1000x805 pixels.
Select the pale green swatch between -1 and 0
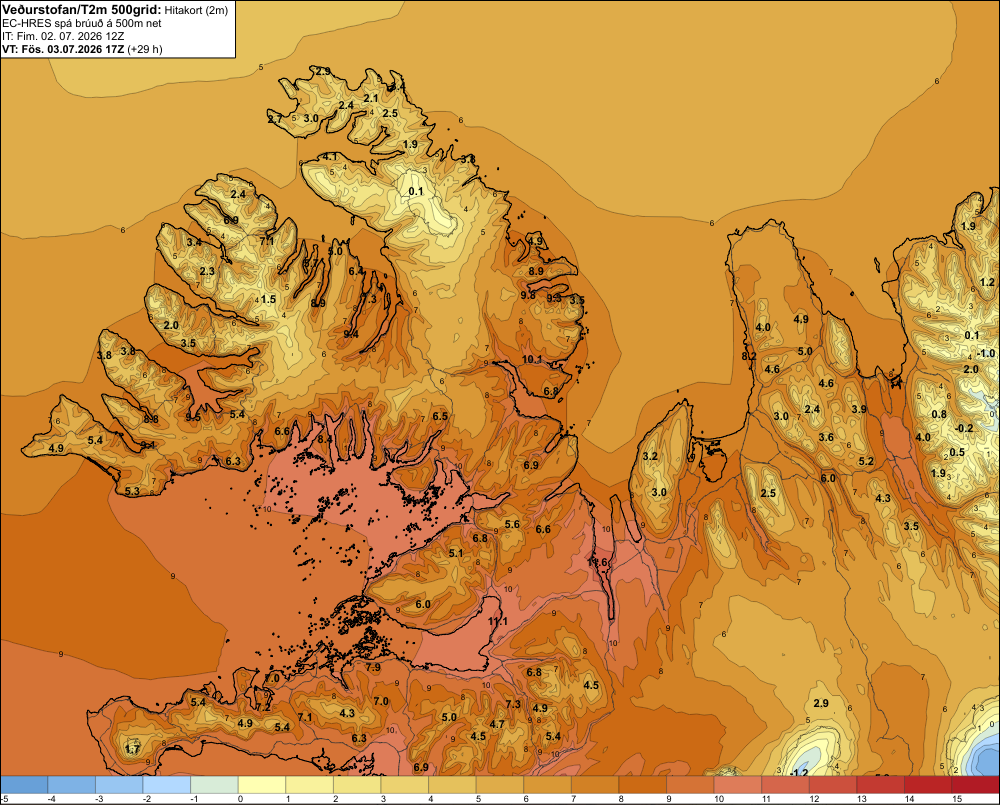point(214,785)
